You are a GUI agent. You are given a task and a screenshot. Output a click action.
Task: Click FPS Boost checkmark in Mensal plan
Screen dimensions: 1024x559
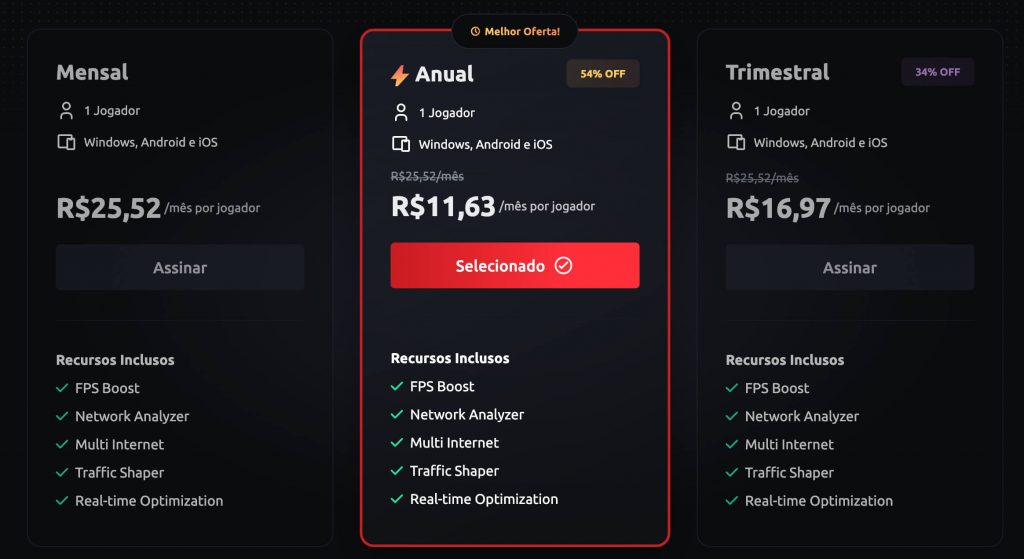coord(62,388)
